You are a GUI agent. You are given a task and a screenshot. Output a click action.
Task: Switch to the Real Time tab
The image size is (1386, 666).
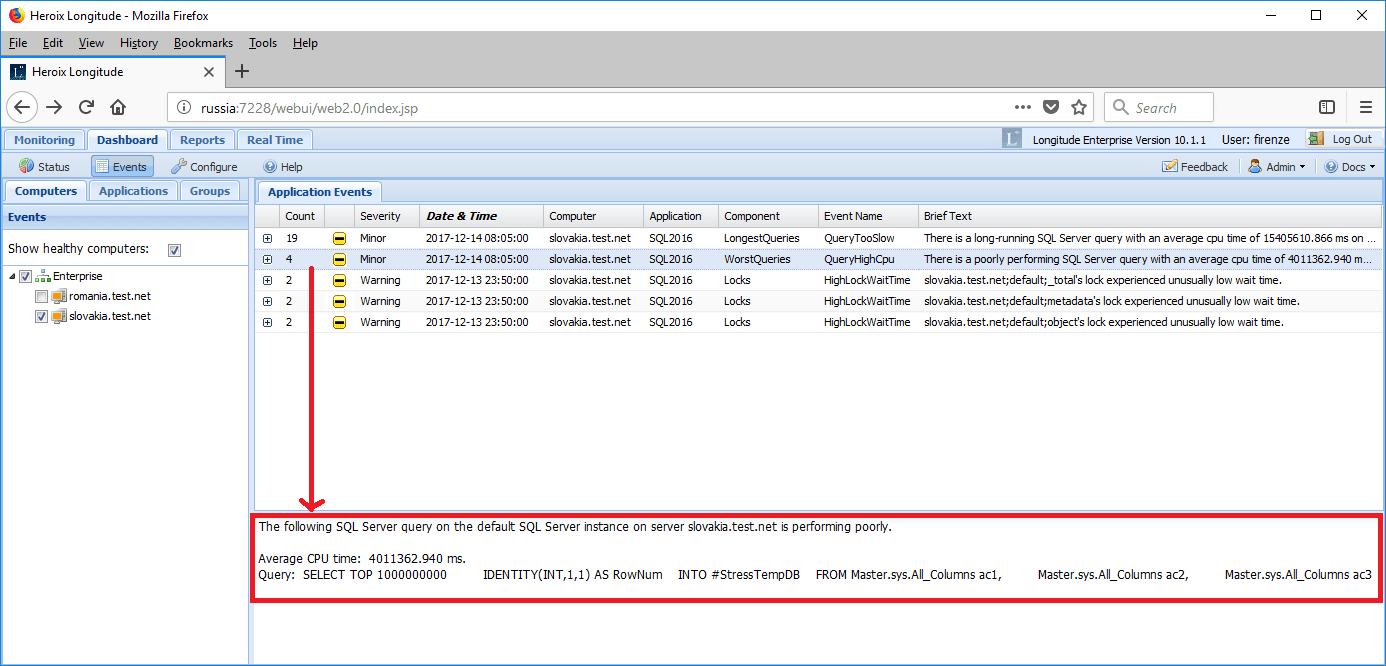274,139
